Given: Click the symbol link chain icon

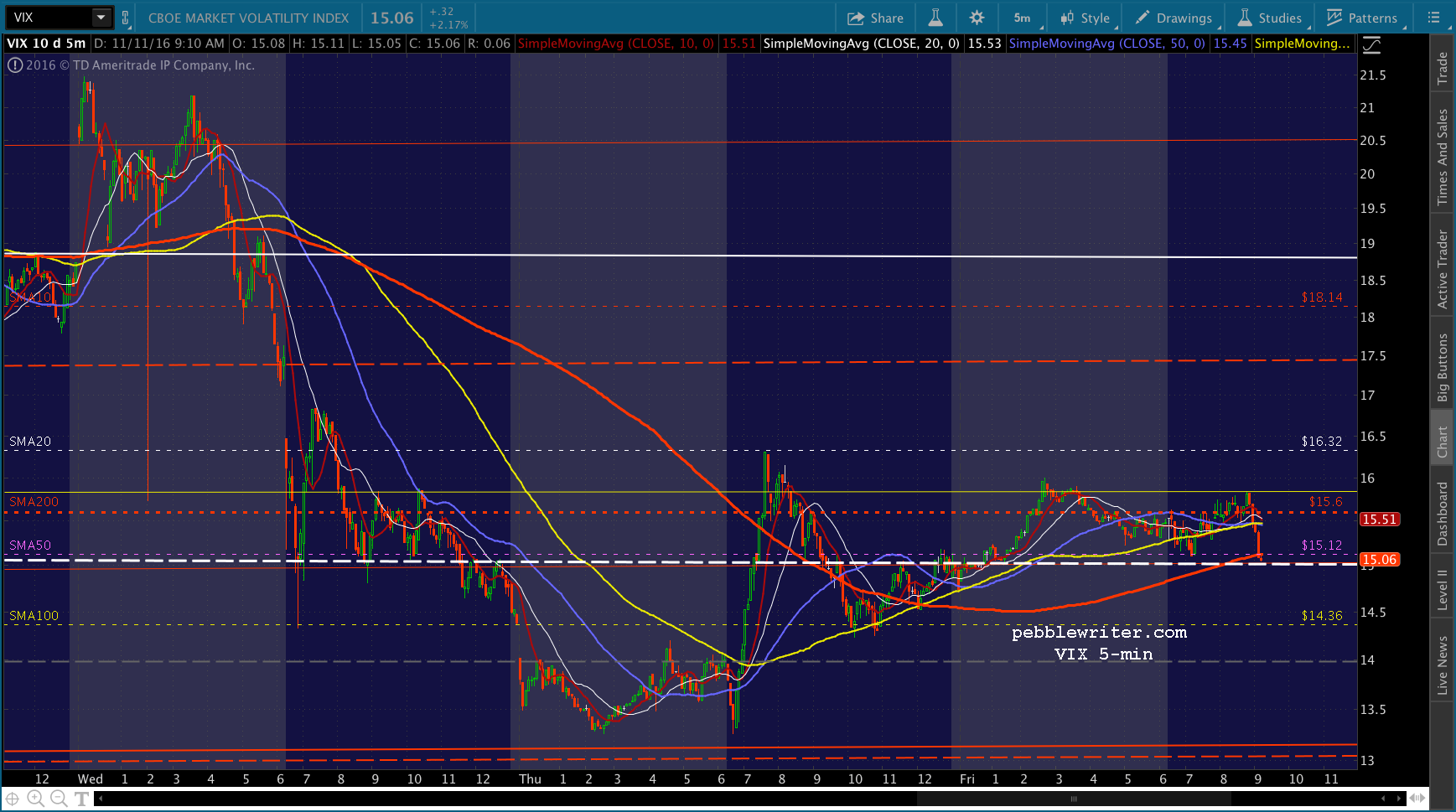Looking at the screenshot, I should (x=126, y=18).
